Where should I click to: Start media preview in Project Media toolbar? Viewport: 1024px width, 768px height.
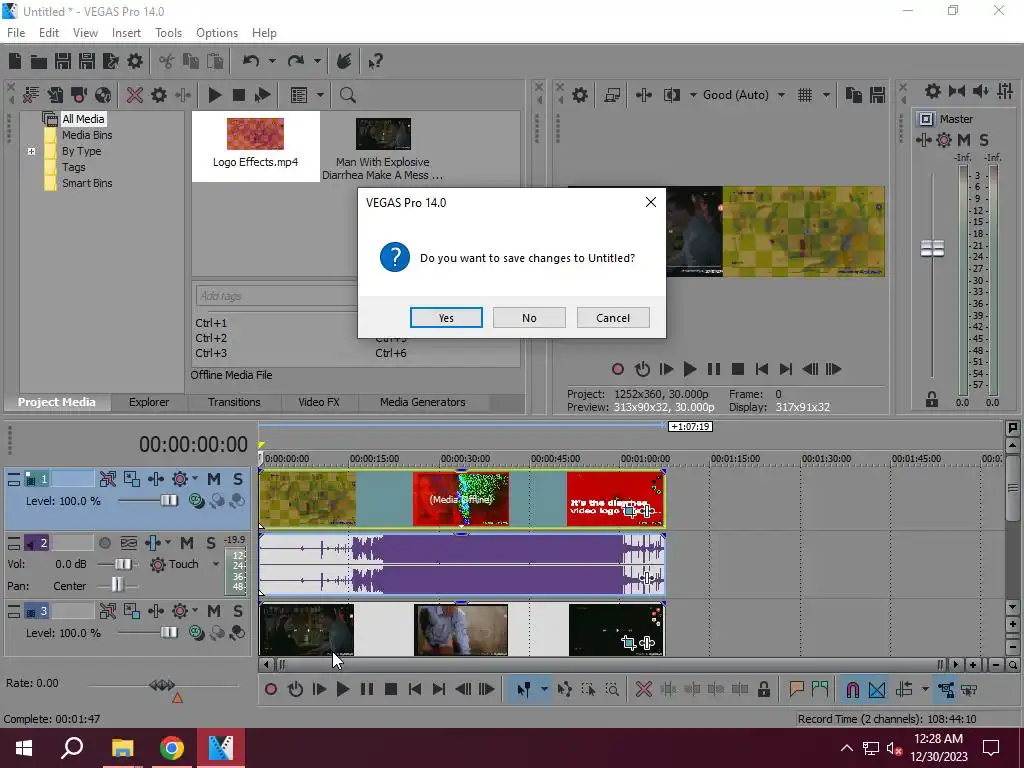(x=214, y=95)
